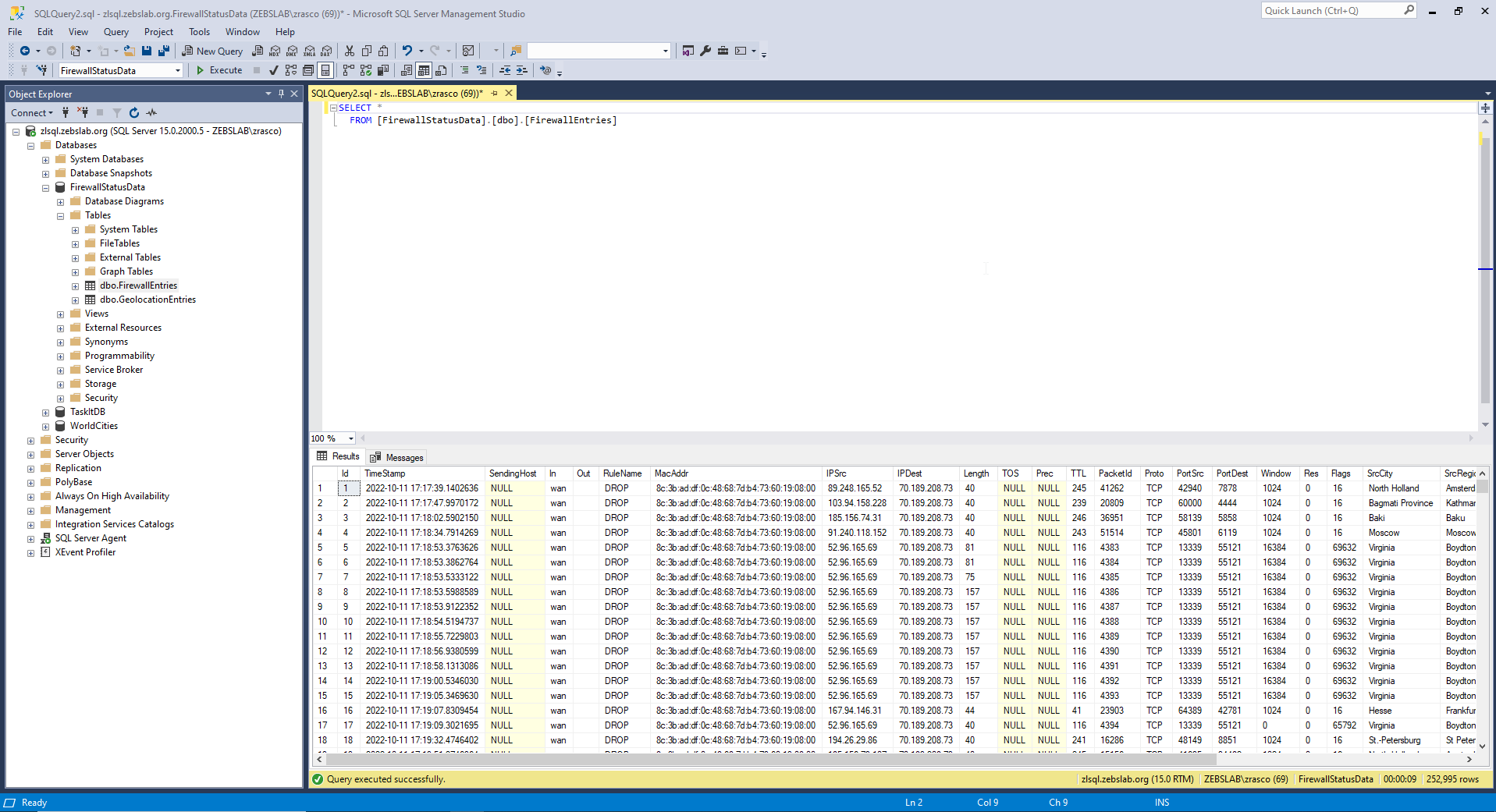Screen dimensions: 1496x812
Task: Open a Database Engine Query
Action: [x=258, y=51]
